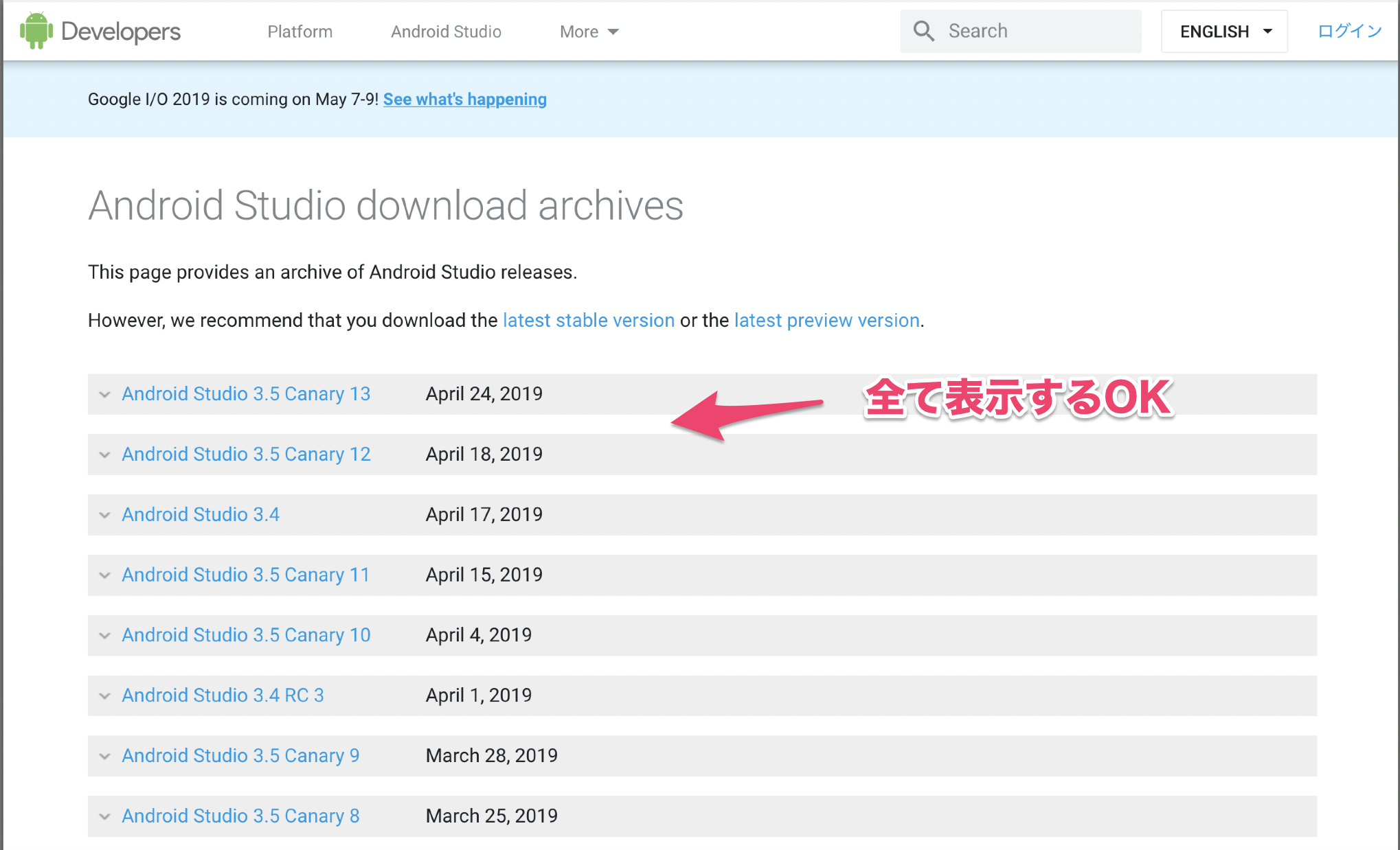
Task: Follow the latest stable version link
Action: pos(589,321)
